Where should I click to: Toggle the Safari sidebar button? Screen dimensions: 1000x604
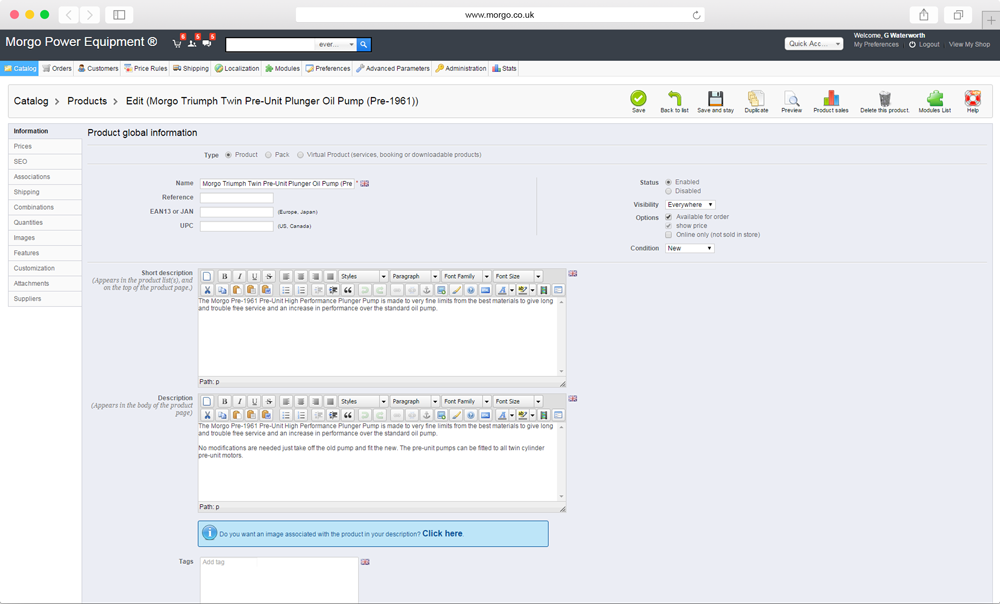[x=119, y=15]
